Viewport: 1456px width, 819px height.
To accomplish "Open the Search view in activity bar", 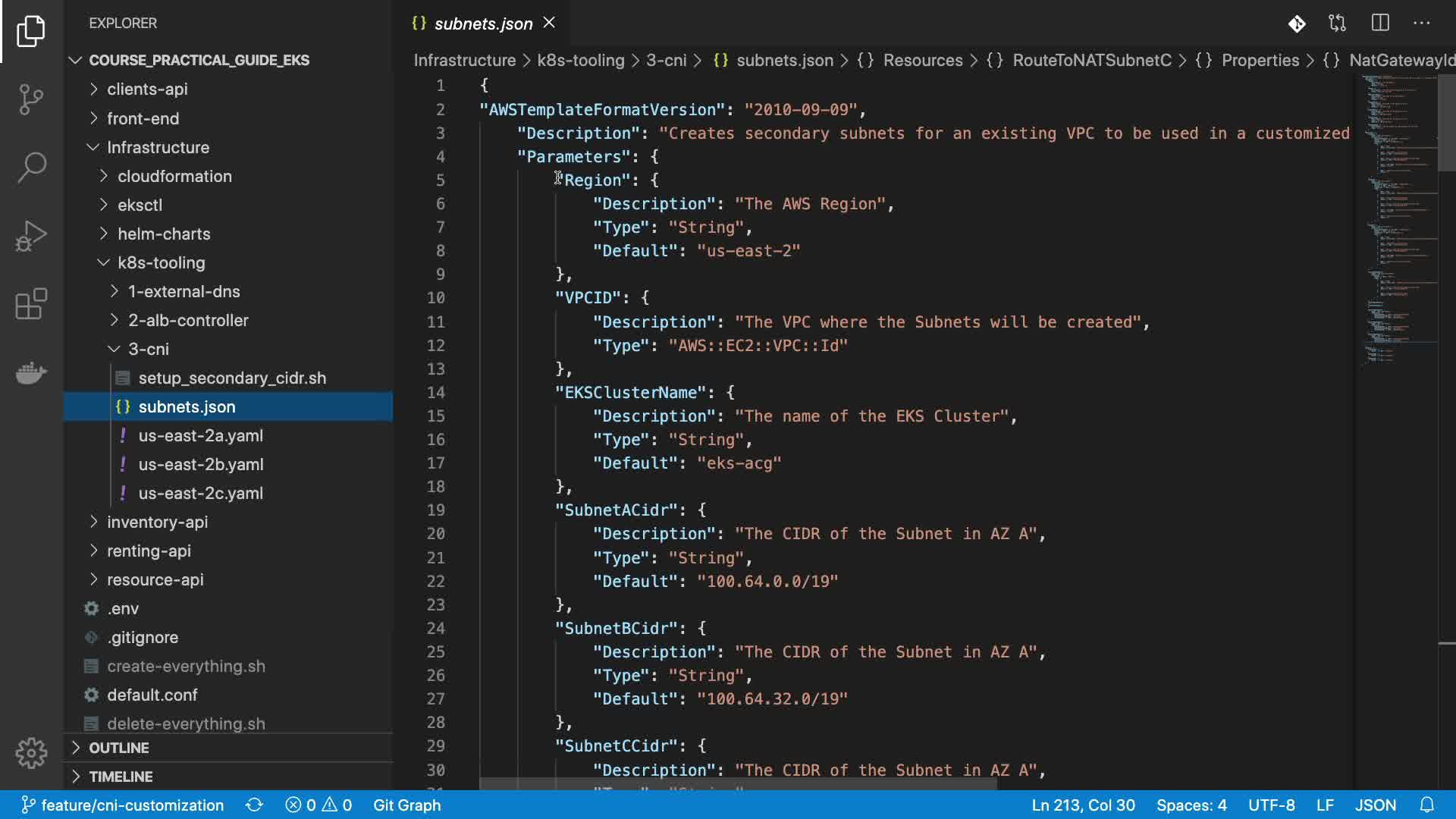I will pos(31,168).
